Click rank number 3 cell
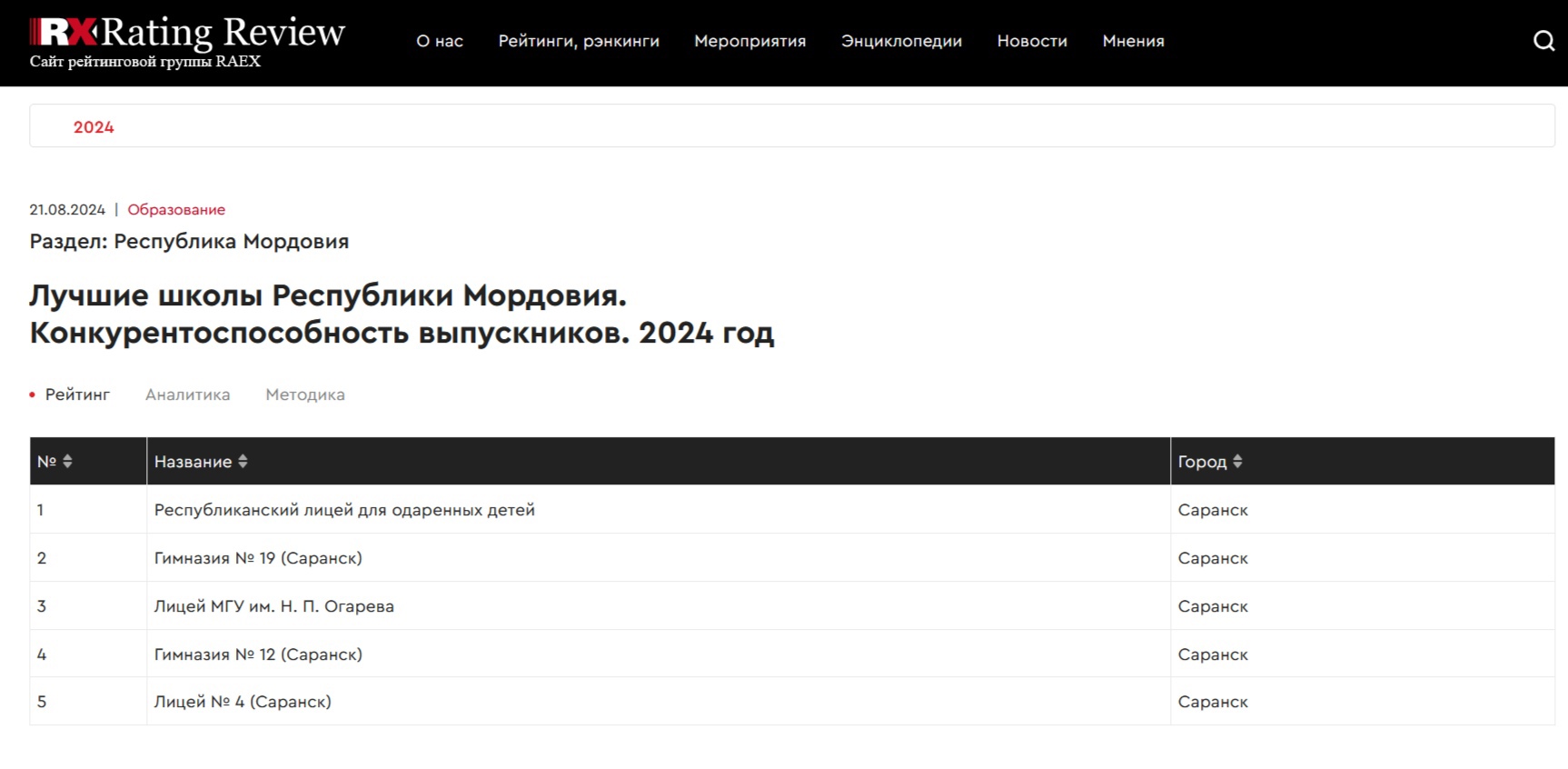1568x769 pixels. coord(88,606)
